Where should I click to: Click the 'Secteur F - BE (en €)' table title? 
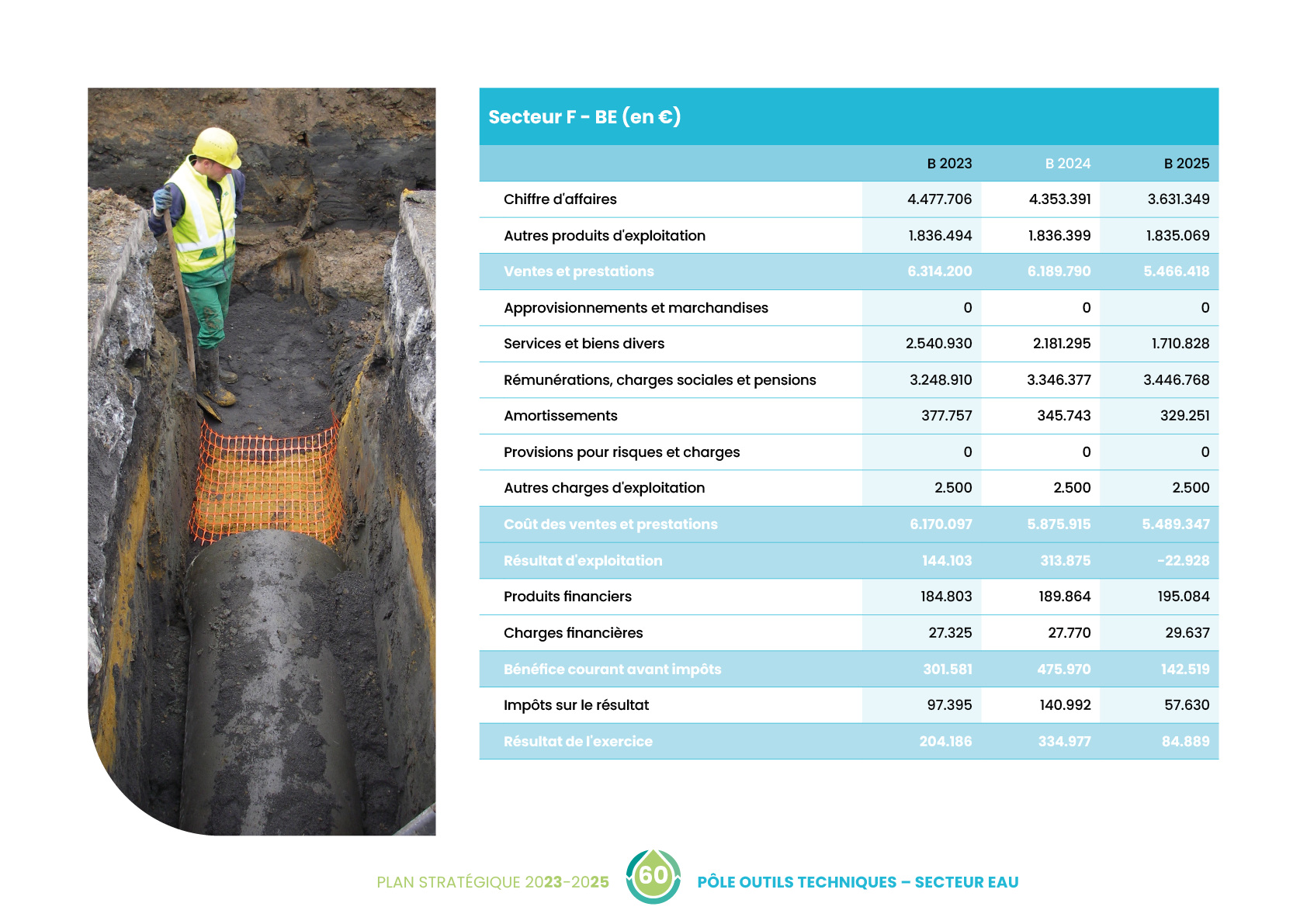click(x=584, y=117)
